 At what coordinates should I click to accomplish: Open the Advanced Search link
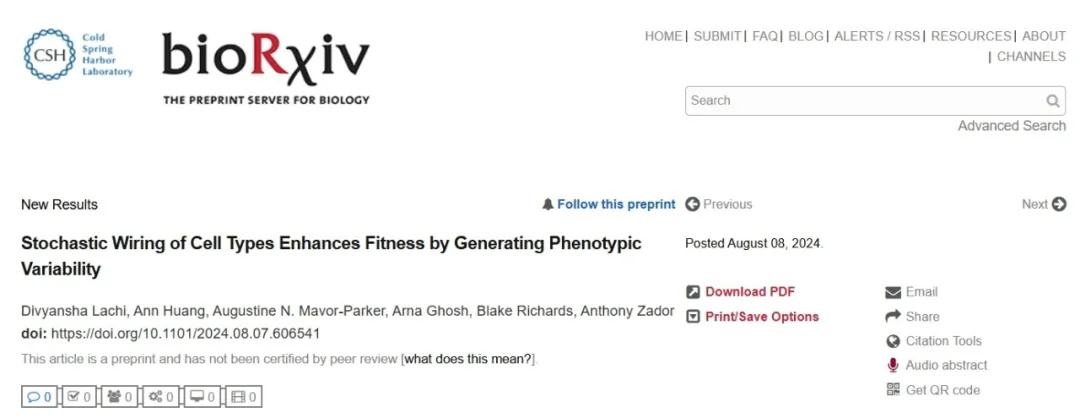(x=1012, y=126)
